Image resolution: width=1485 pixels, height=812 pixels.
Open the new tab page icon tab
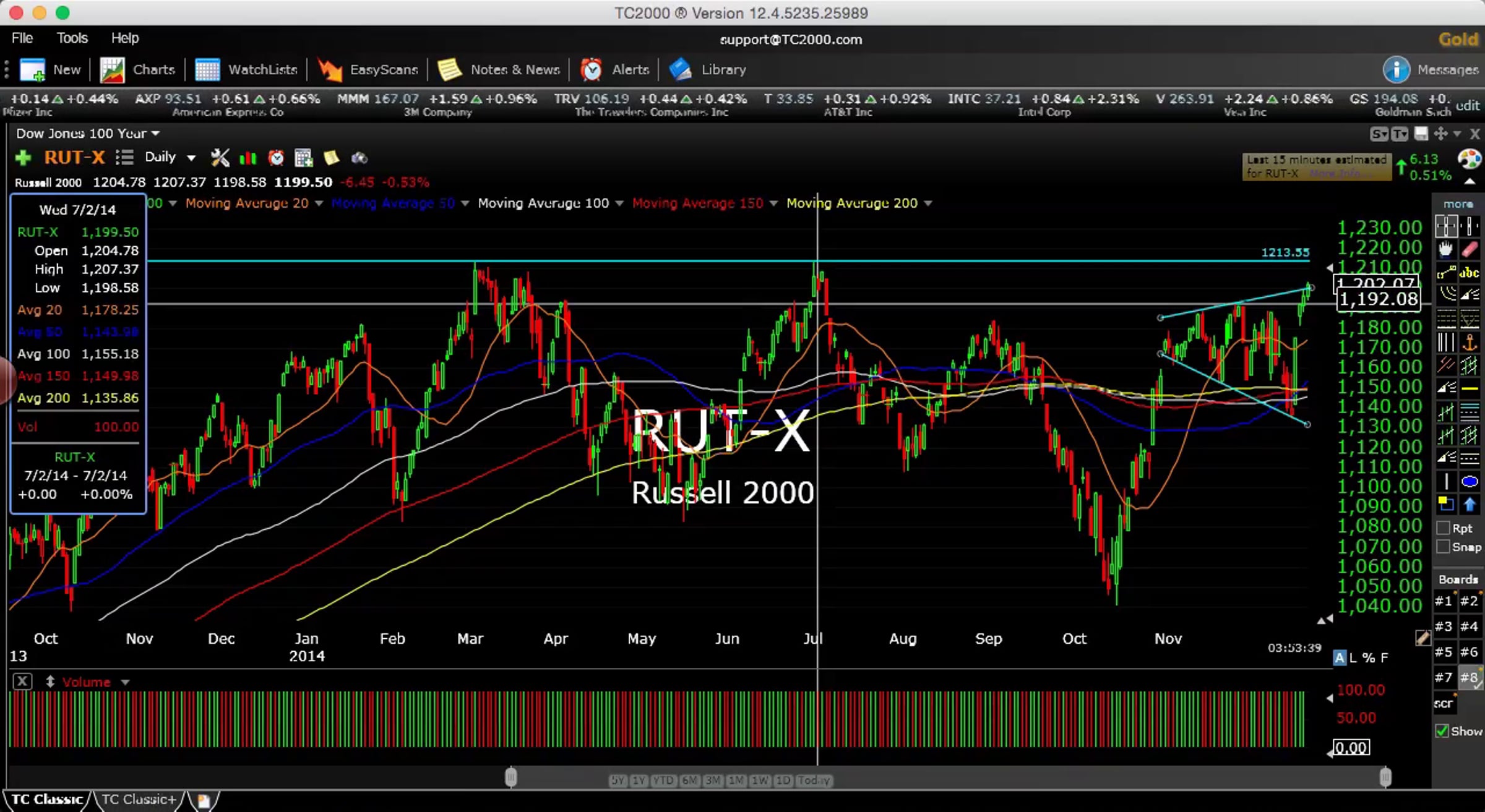(204, 801)
